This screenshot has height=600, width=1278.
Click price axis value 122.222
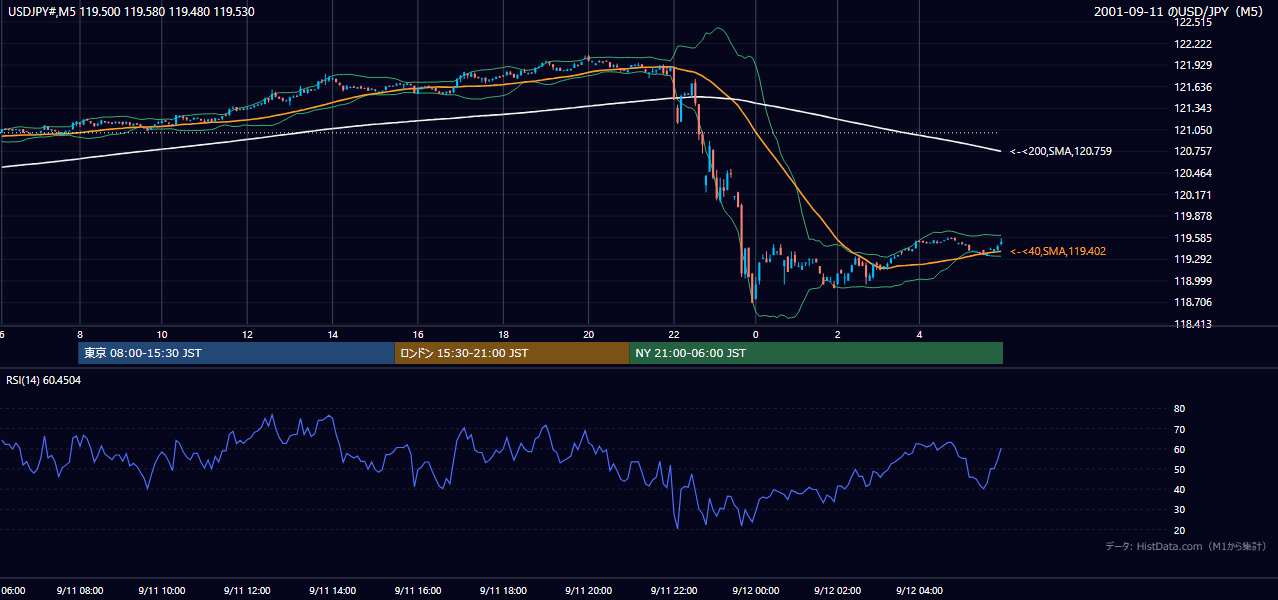click(1194, 44)
